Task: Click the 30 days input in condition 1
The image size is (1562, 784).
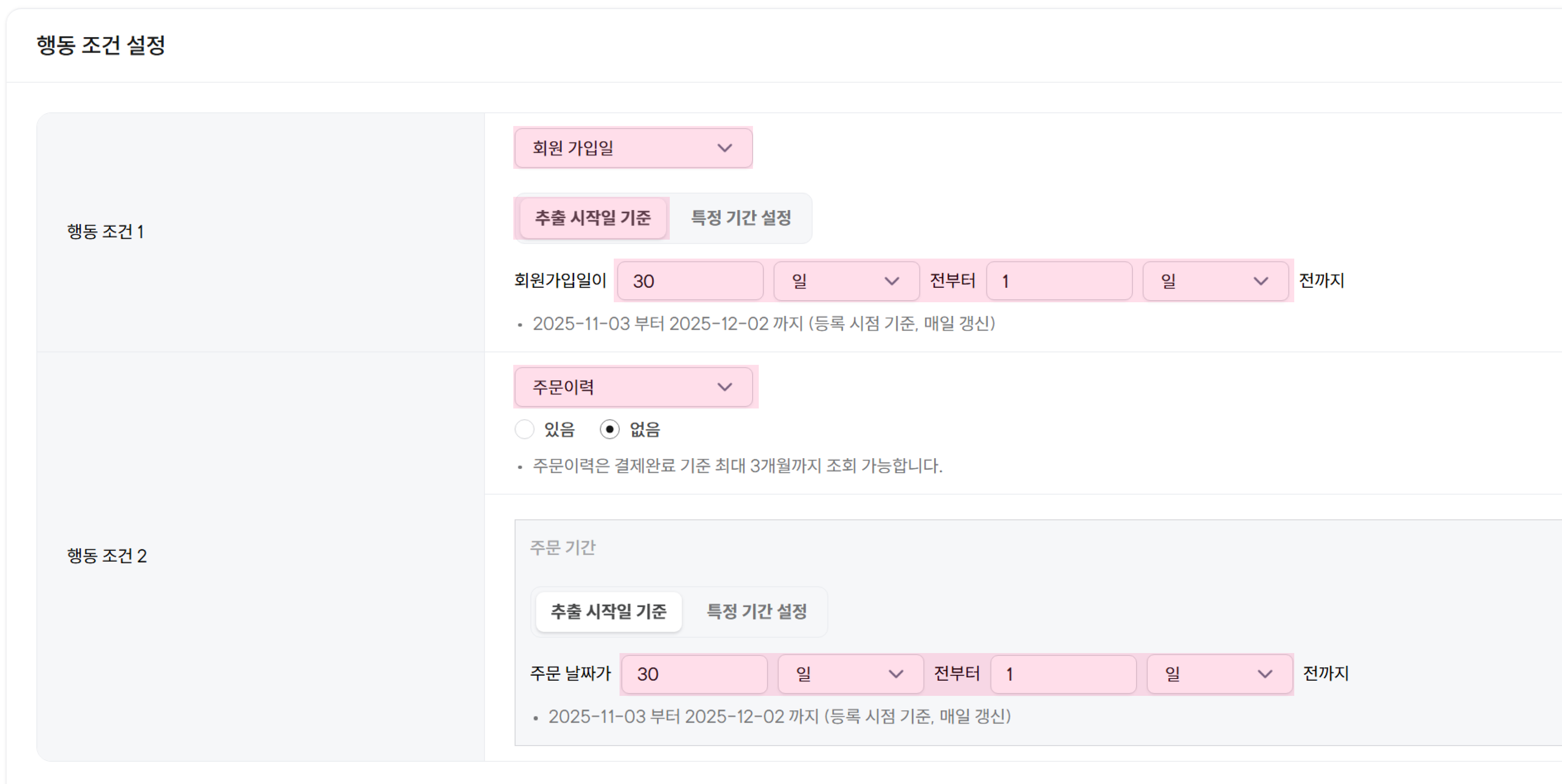Action: (x=690, y=281)
